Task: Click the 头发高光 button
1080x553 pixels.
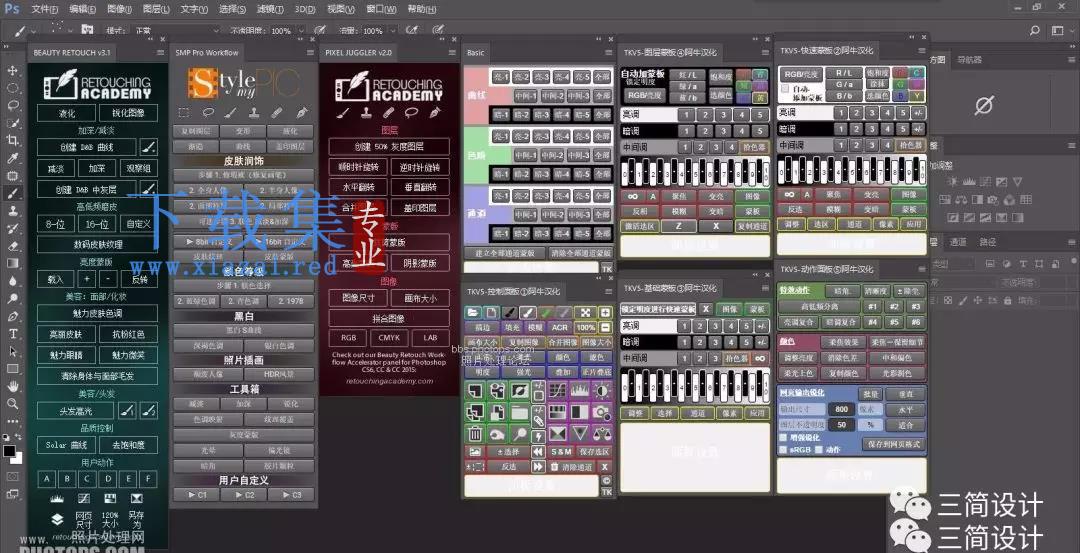Action: [76, 410]
